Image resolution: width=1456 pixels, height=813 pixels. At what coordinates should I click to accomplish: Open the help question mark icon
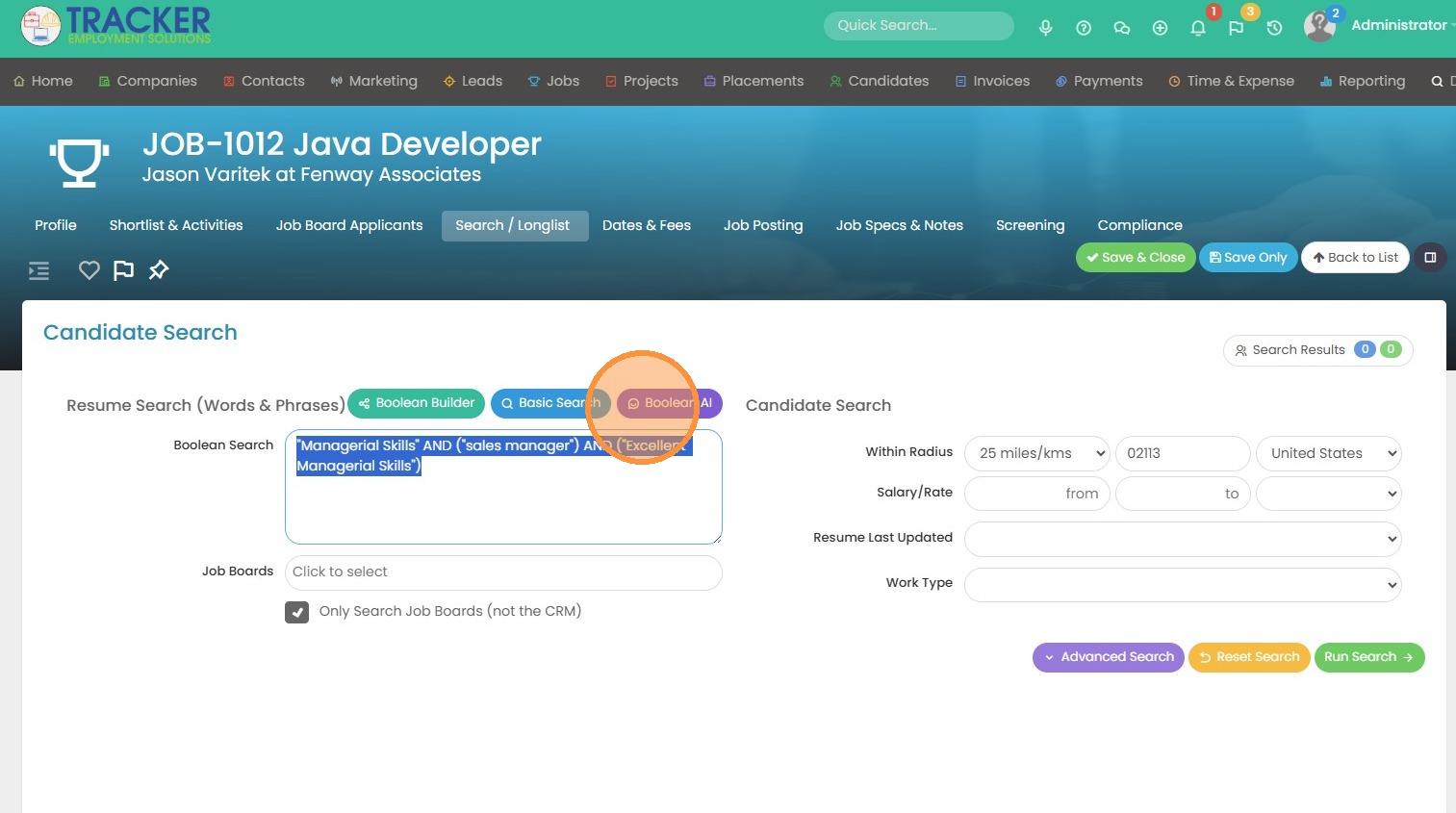coord(1084,28)
